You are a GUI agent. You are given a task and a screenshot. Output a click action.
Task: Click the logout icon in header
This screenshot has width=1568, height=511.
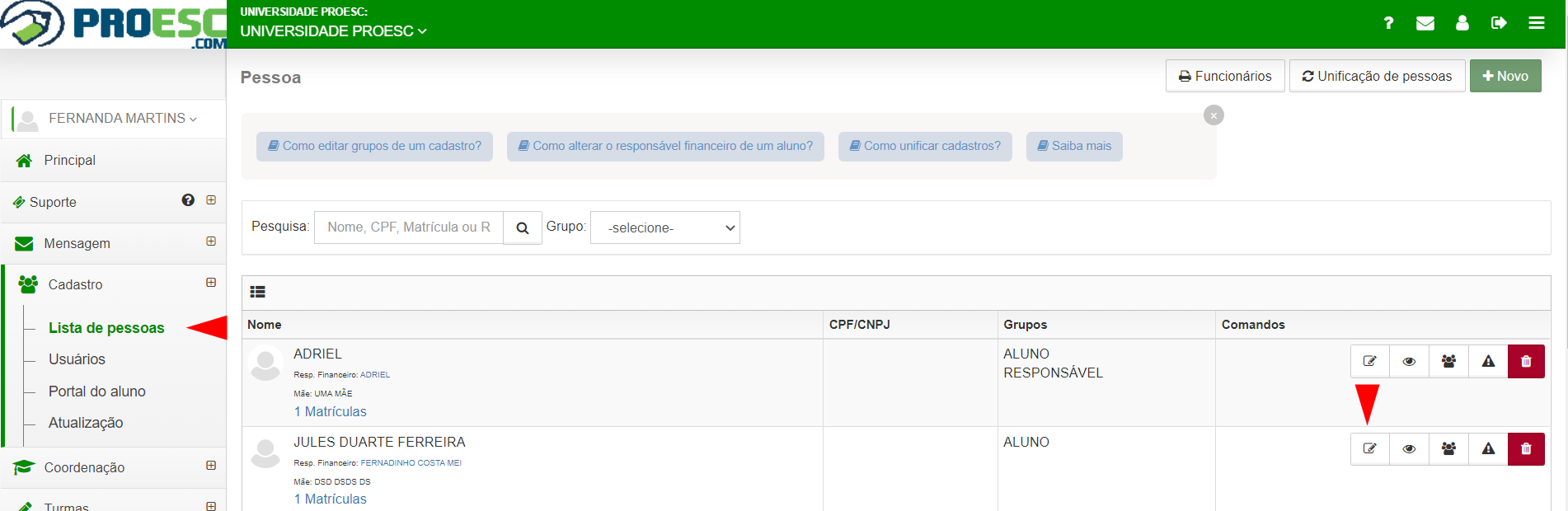click(1499, 23)
